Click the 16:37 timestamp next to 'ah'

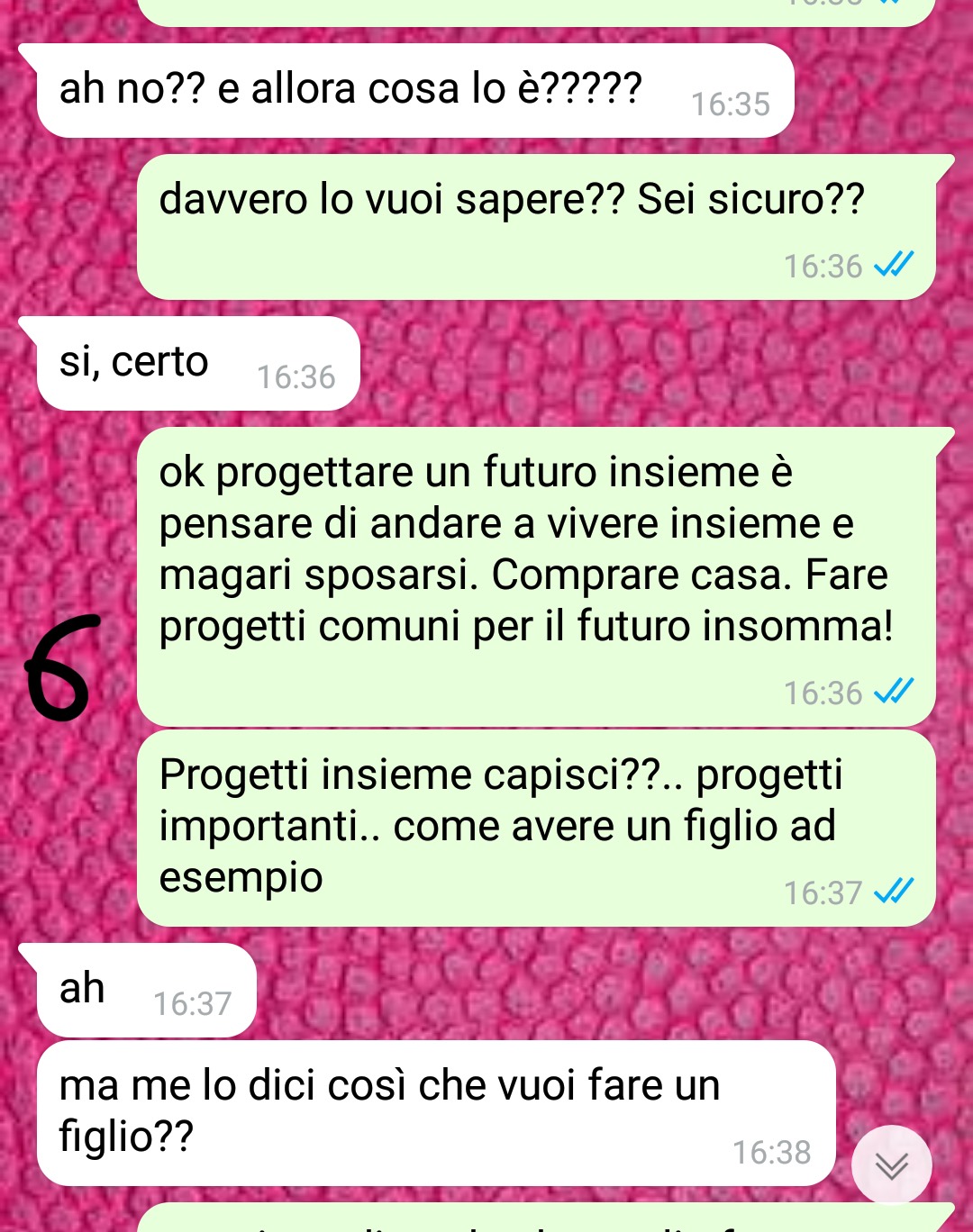(193, 1004)
